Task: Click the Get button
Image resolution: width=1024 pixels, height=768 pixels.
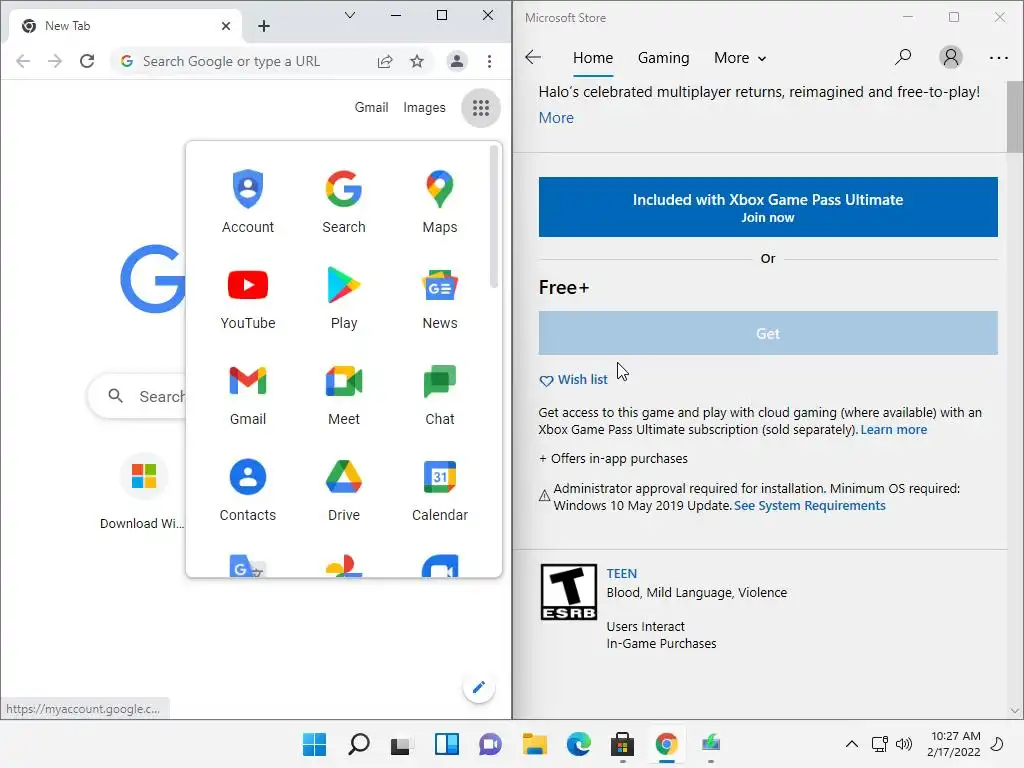Action: 767,334
